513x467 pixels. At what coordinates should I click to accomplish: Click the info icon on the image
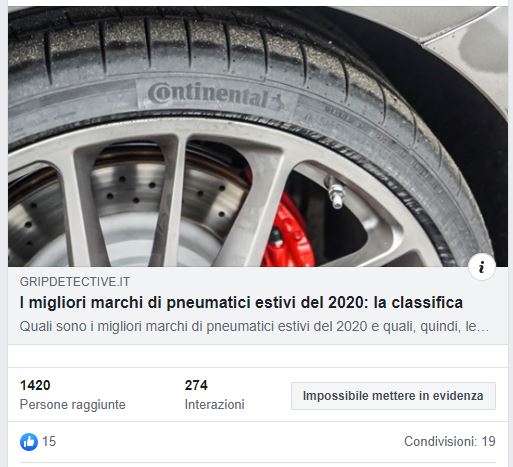481,267
